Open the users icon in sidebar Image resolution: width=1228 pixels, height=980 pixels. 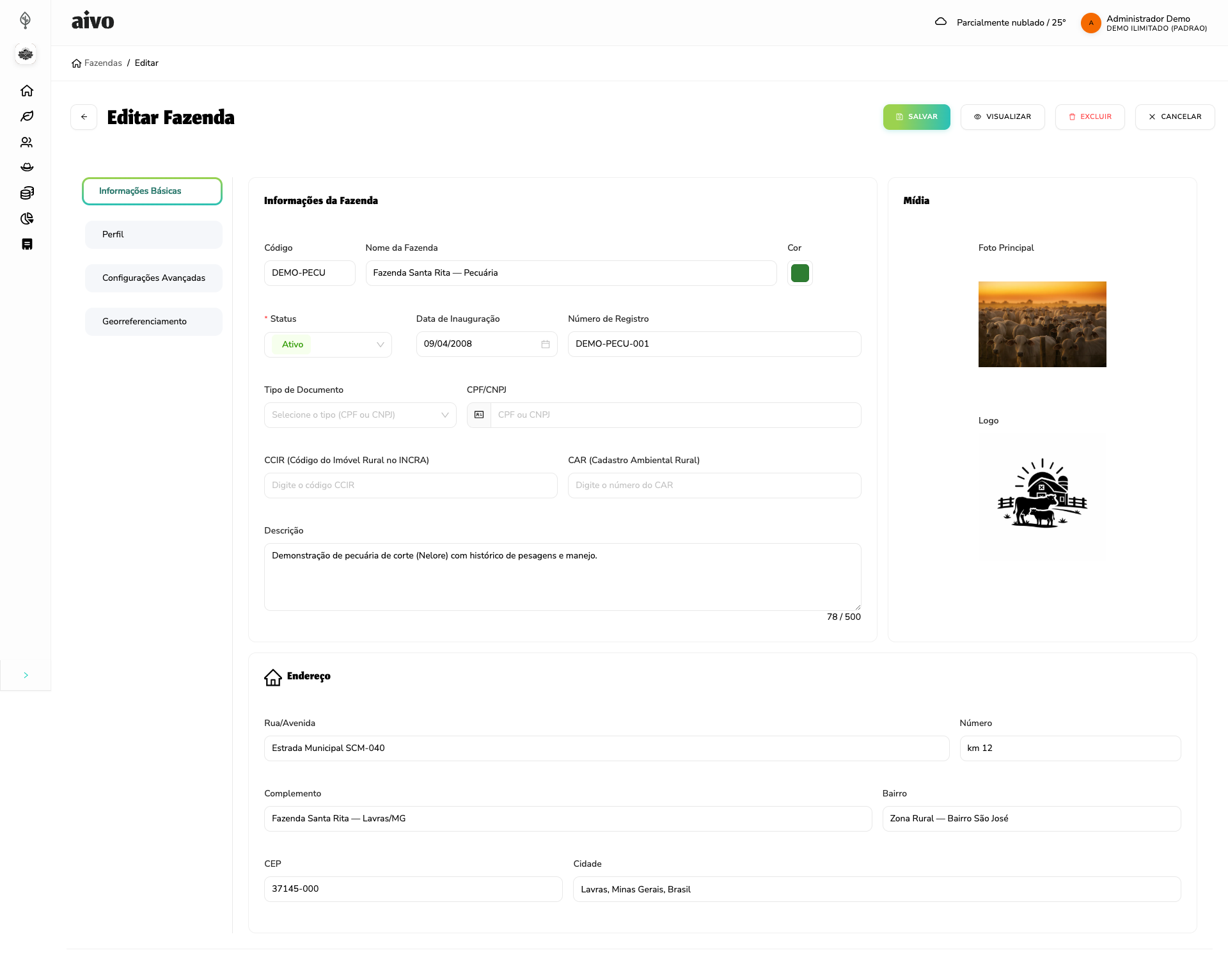click(x=27, y=142)
